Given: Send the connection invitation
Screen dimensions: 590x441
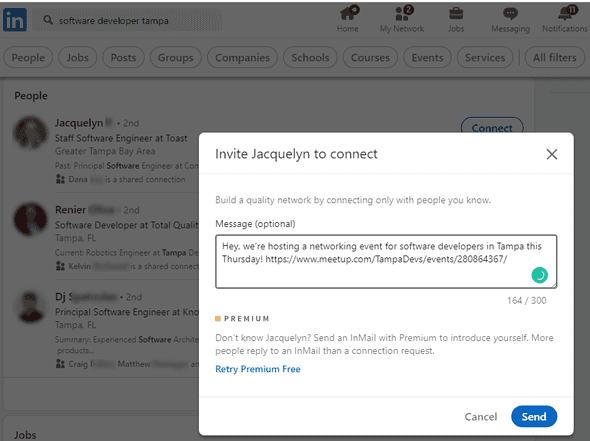Looking at the screenshot, I should (x=534, y=417).
